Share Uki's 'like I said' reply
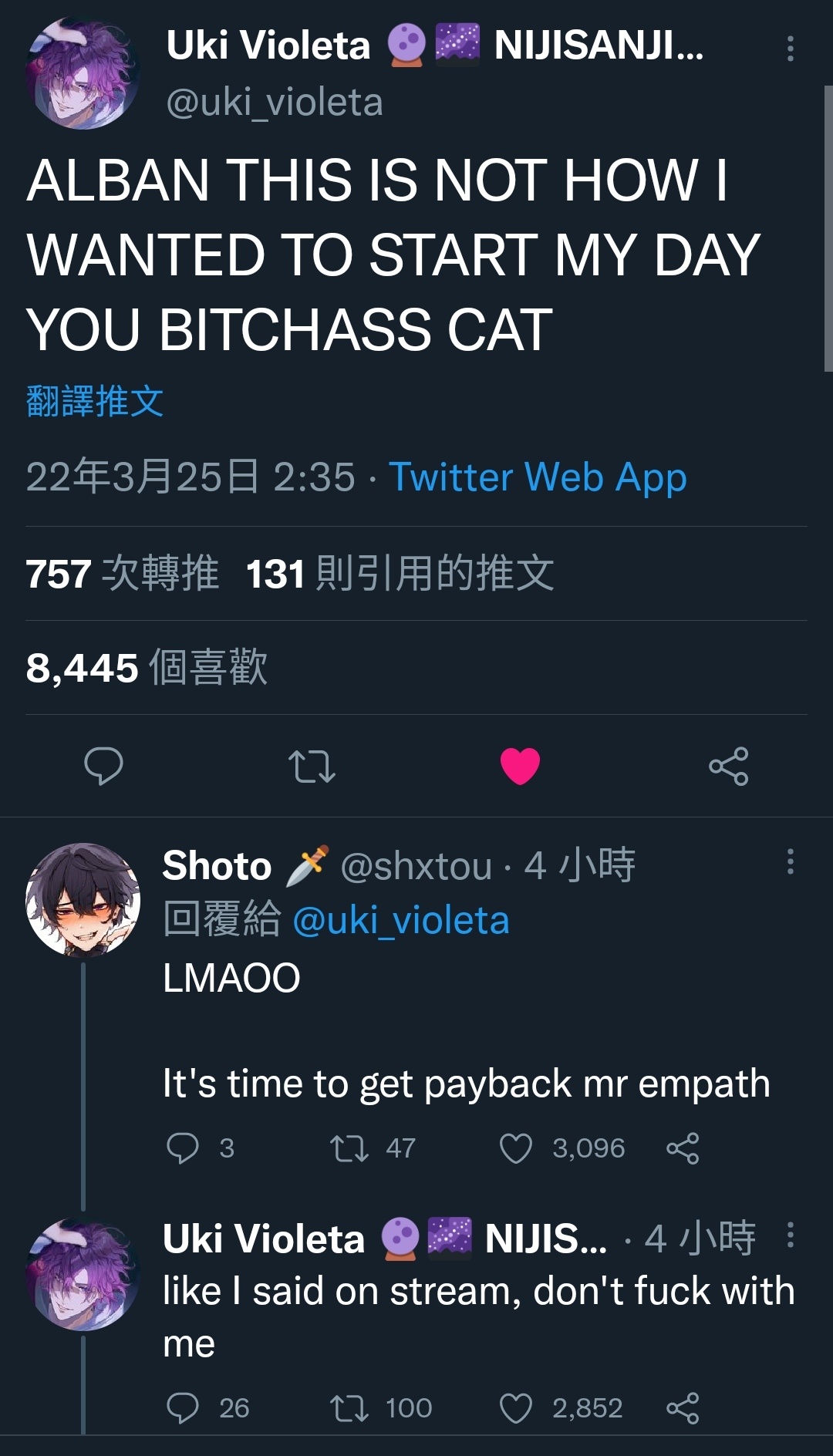The width and height of the screenshot is (833, 1456). coord(683,1407)
